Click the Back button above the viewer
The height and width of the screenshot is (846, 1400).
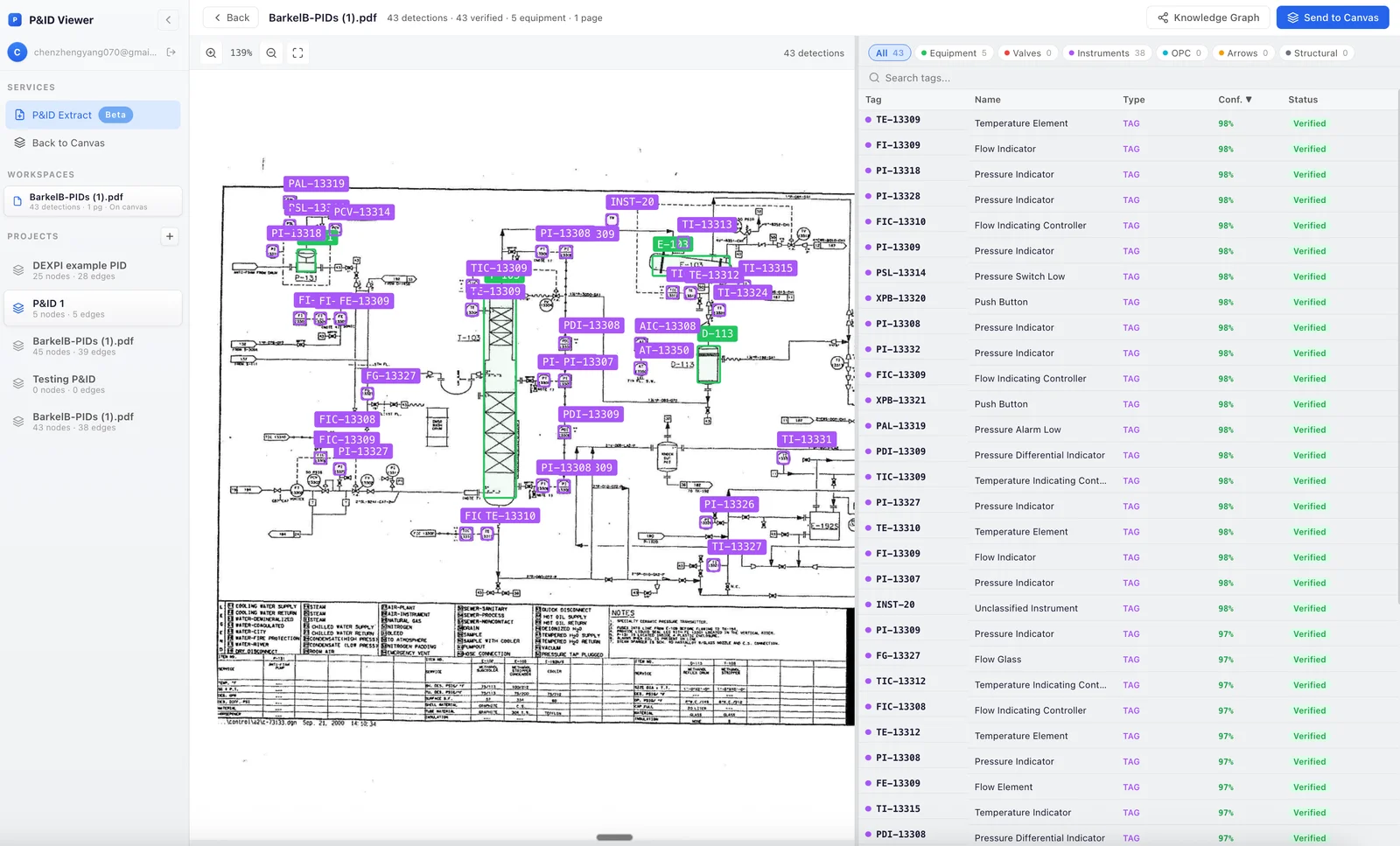coord(230,17)
